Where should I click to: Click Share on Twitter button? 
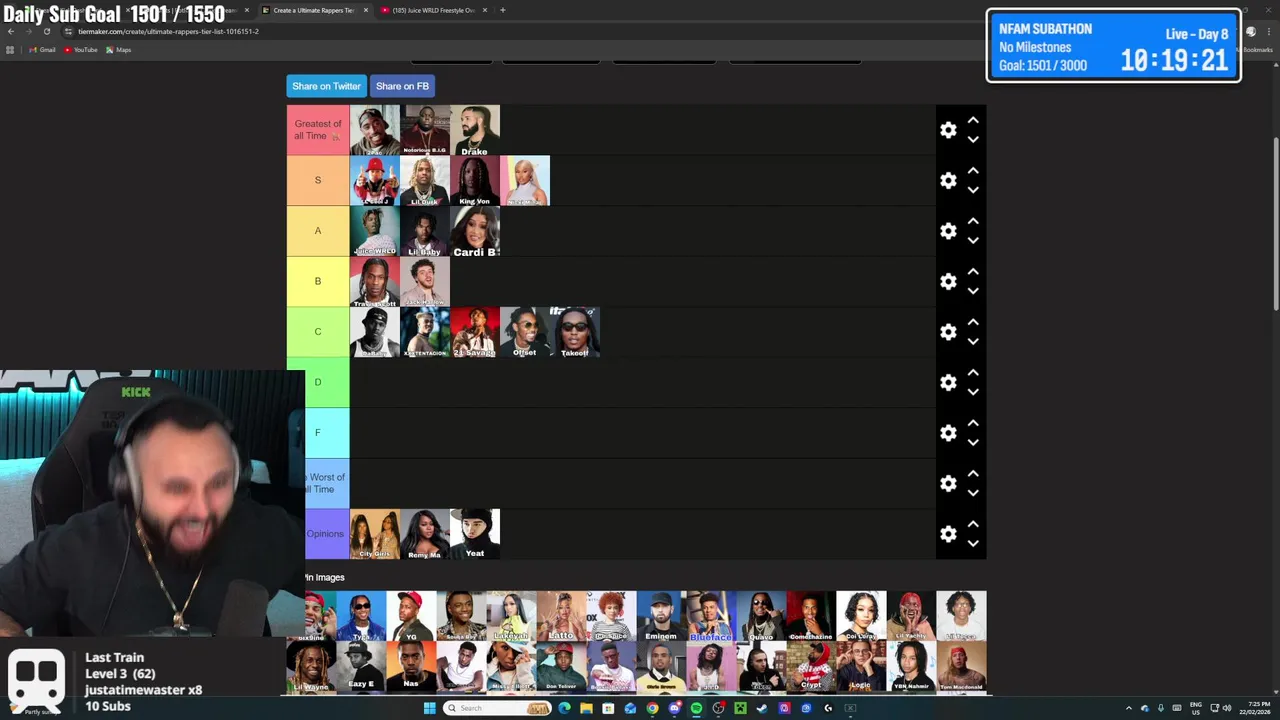pyautogui.click(x=326, y=86)
